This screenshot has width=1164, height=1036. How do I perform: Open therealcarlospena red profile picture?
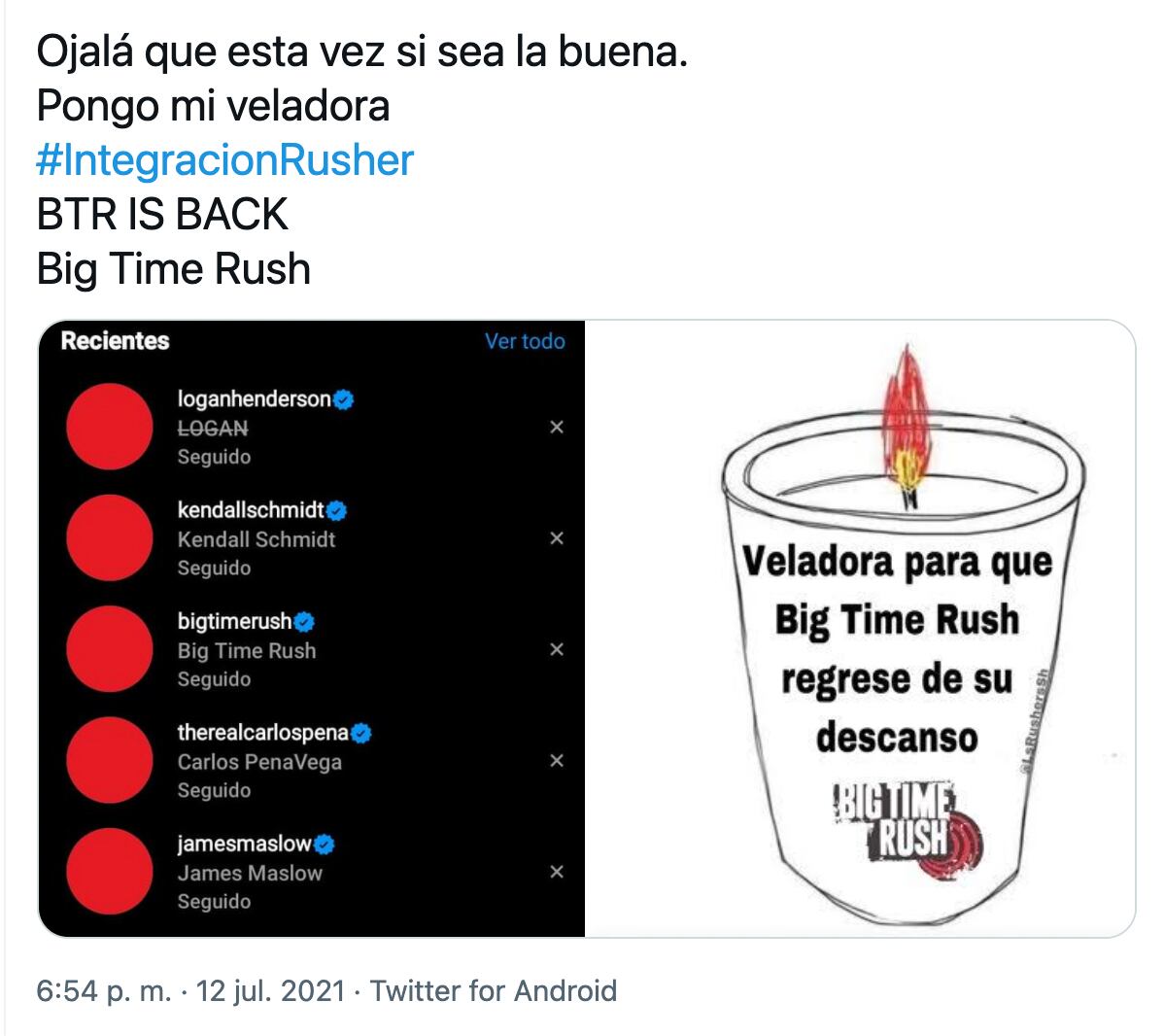(110, 760)
